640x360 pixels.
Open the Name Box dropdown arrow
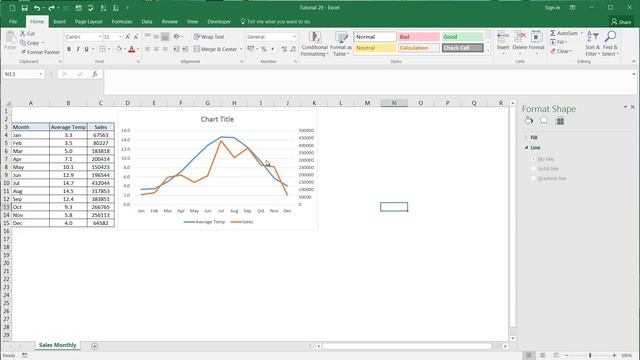(41, 74)
